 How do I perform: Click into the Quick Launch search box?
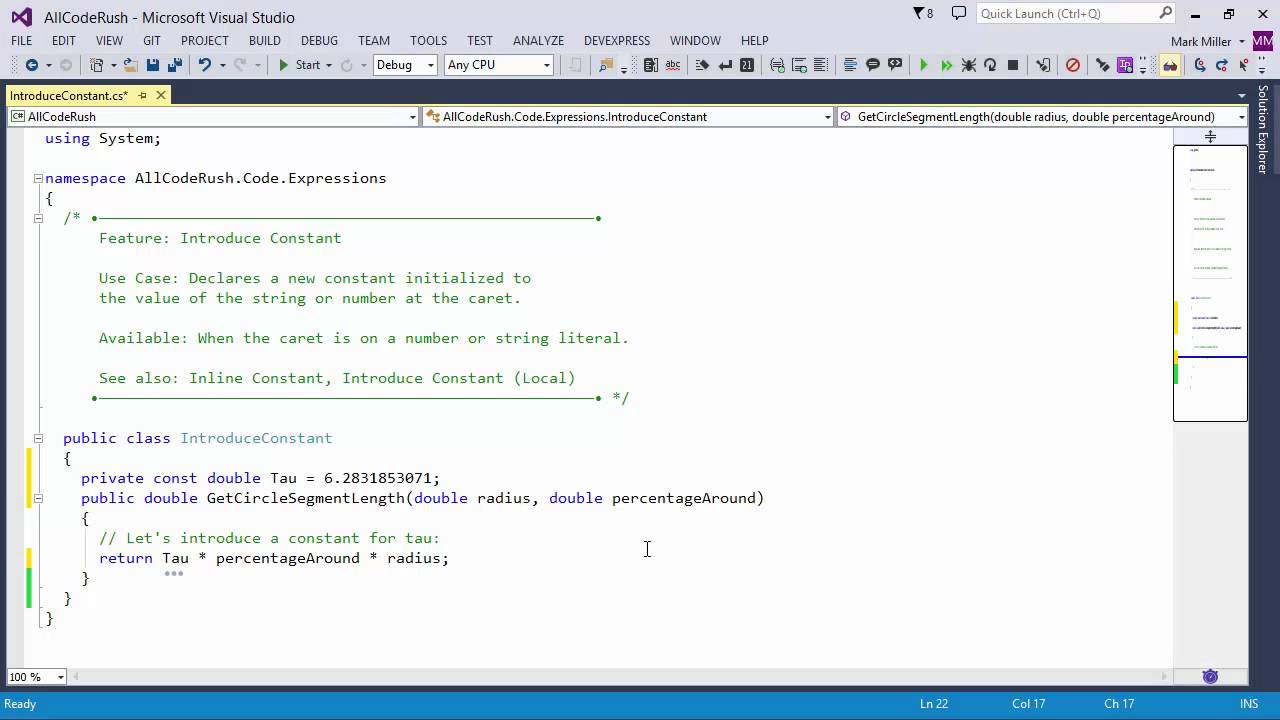click(1067, 13)
